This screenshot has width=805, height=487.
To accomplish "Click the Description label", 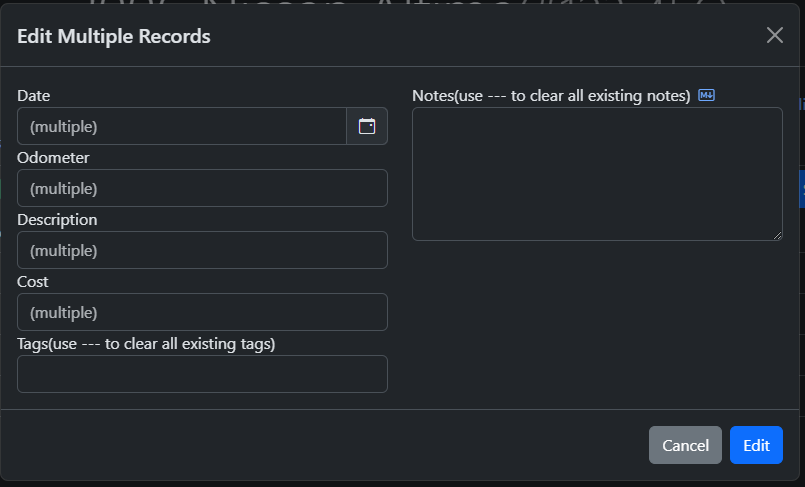I will [x=57, y=220].
